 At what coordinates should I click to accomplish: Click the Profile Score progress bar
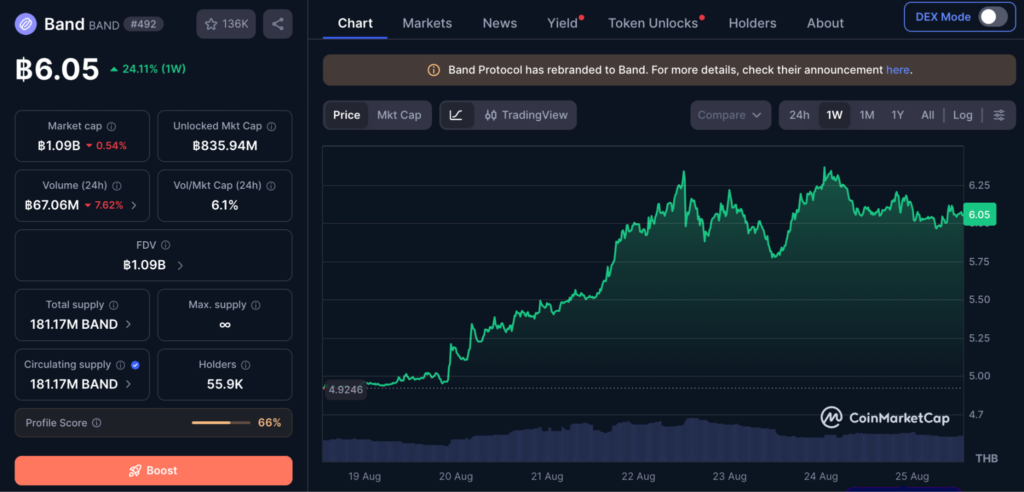coord(221,423)
